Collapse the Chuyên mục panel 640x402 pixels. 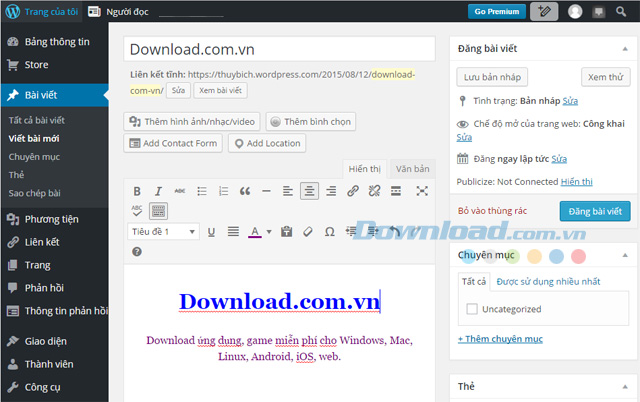pyautogui.click(x=625, y=255)
